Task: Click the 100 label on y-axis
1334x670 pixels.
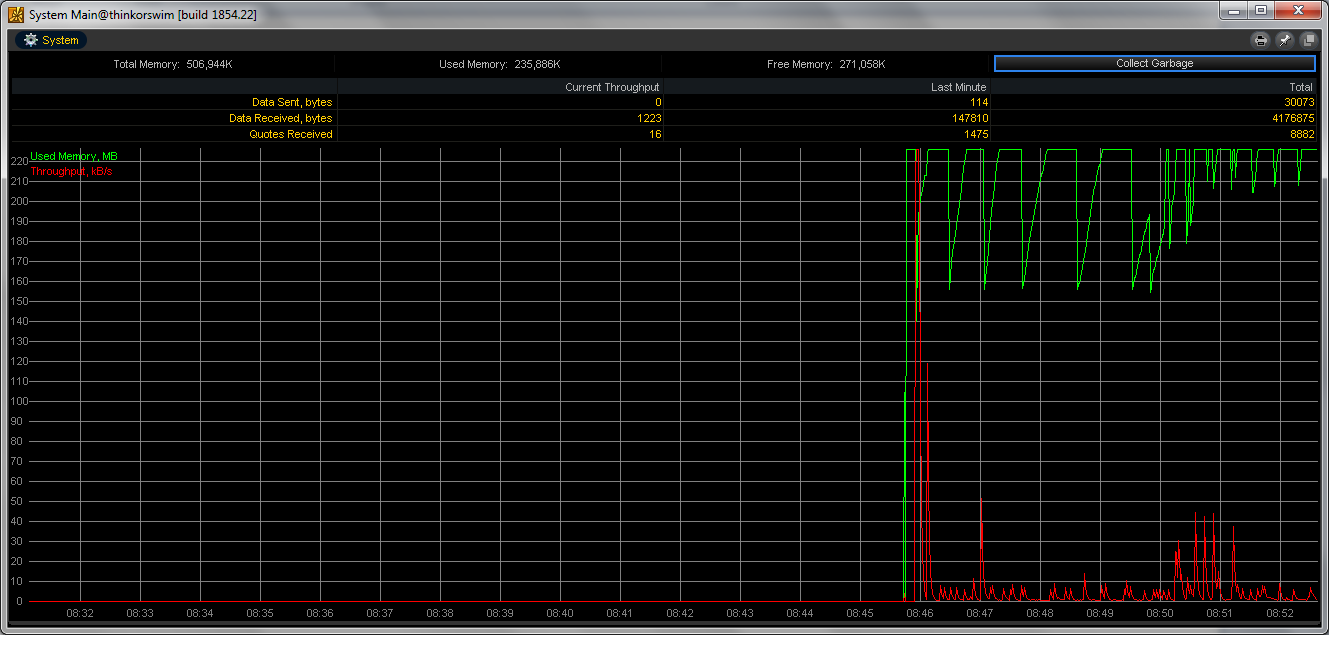Action: (19, 401)
